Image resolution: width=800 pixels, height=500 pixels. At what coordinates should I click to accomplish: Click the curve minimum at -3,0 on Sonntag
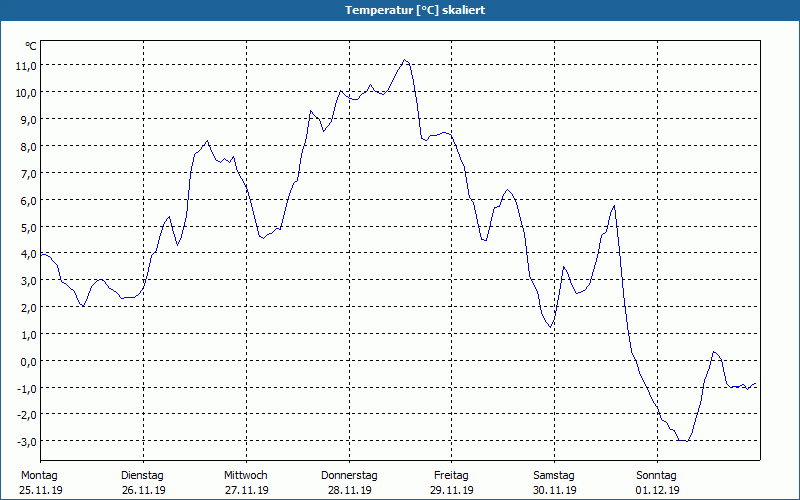coord(684,440)
